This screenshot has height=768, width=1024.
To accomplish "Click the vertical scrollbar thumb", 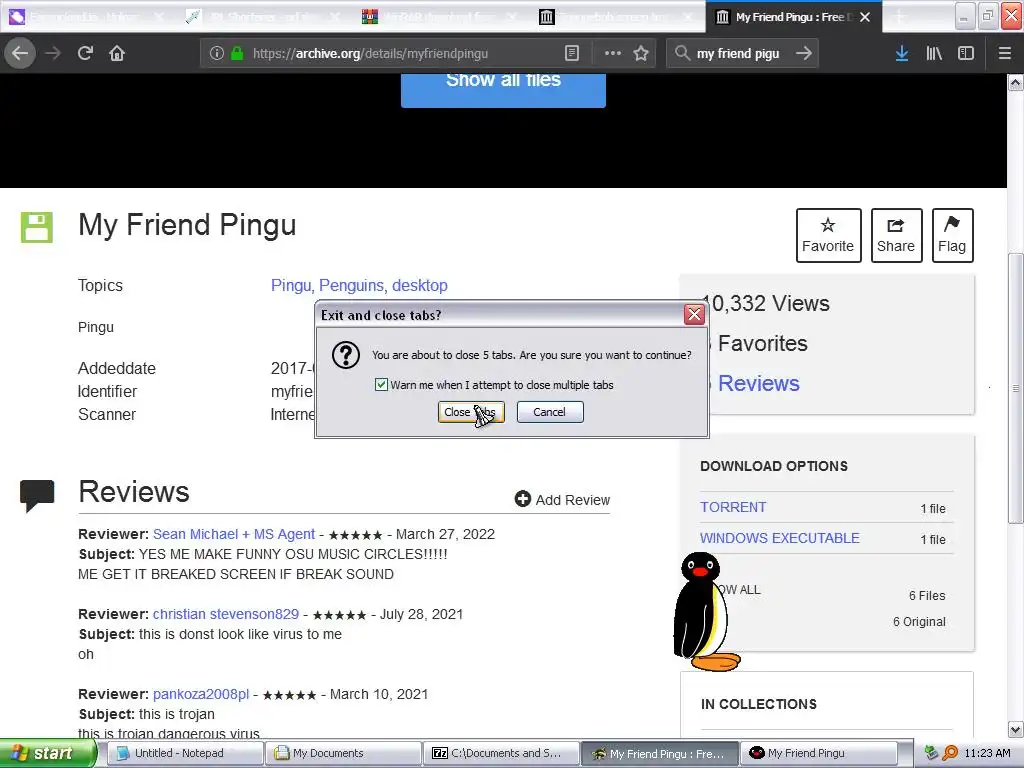I will tap(1016, 388).
